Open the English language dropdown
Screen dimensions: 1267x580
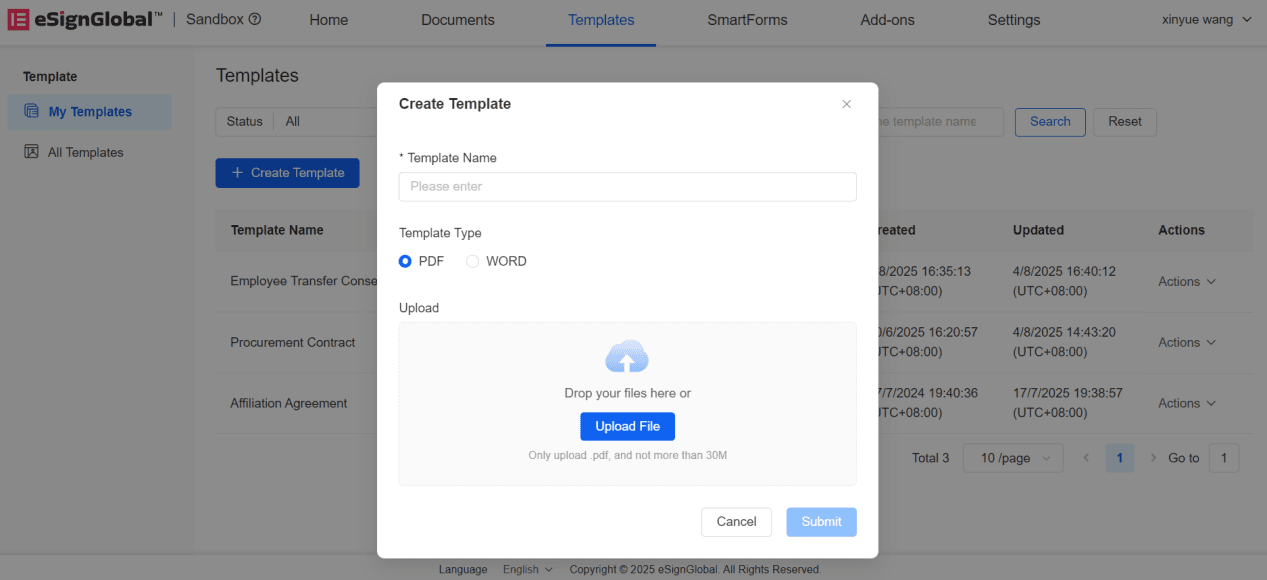point(527,569)
